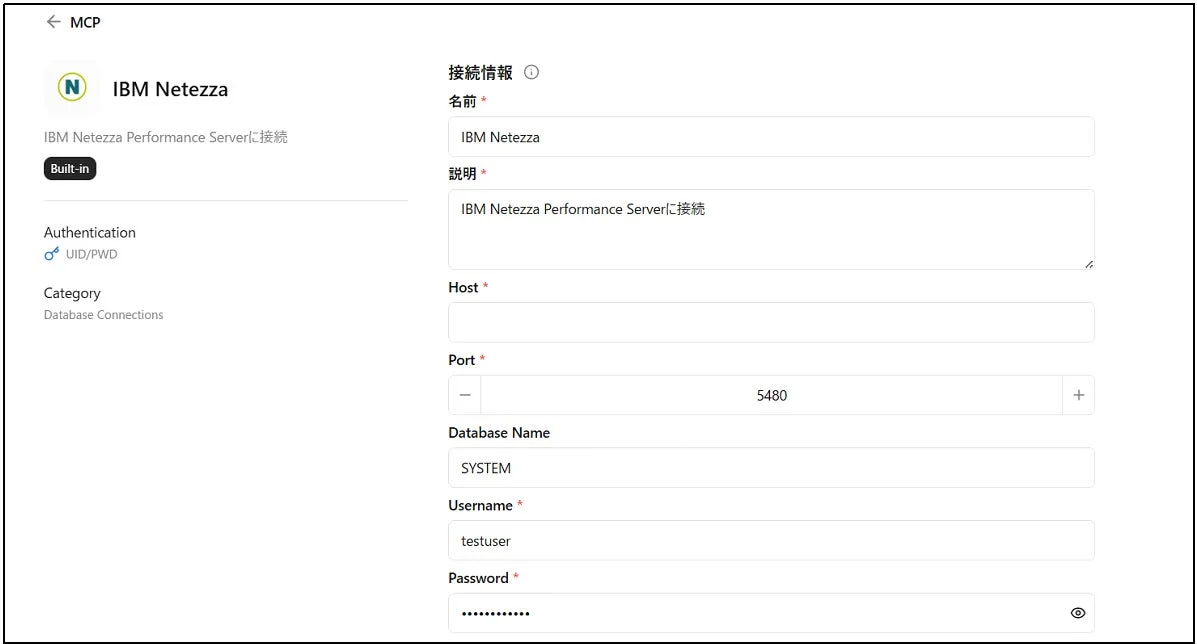Click the Database Name field label
Viewport: 1197px width, 644px height.
click(499, 433)
